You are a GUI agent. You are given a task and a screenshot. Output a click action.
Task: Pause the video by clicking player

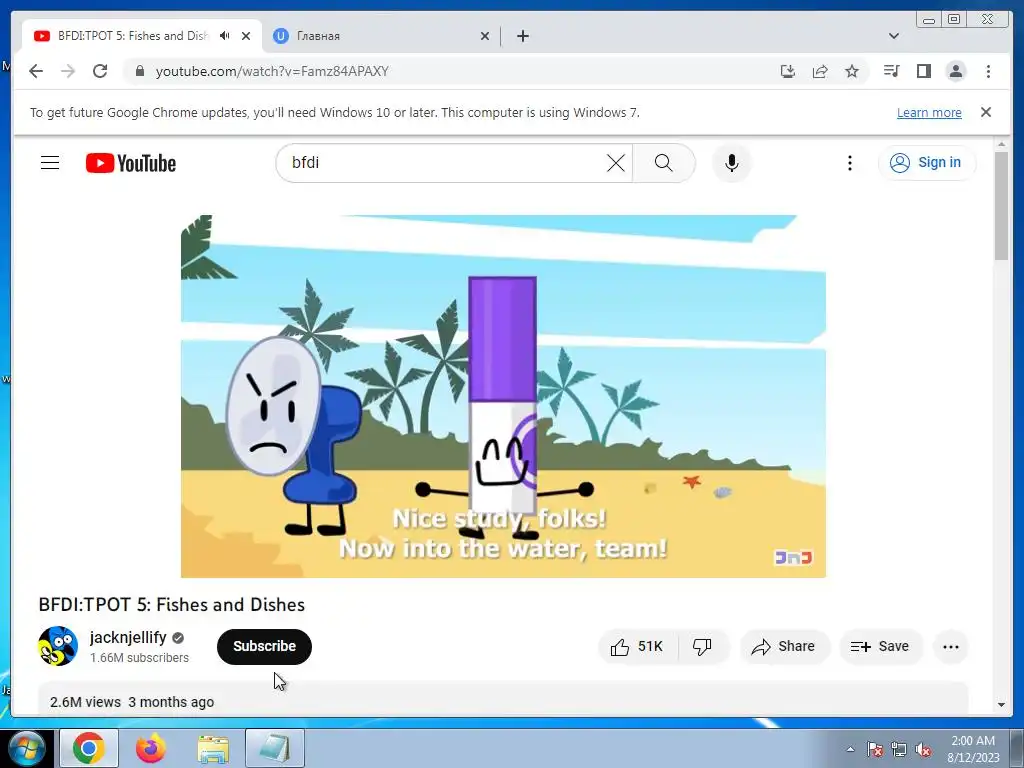click(x=503, y=396)
